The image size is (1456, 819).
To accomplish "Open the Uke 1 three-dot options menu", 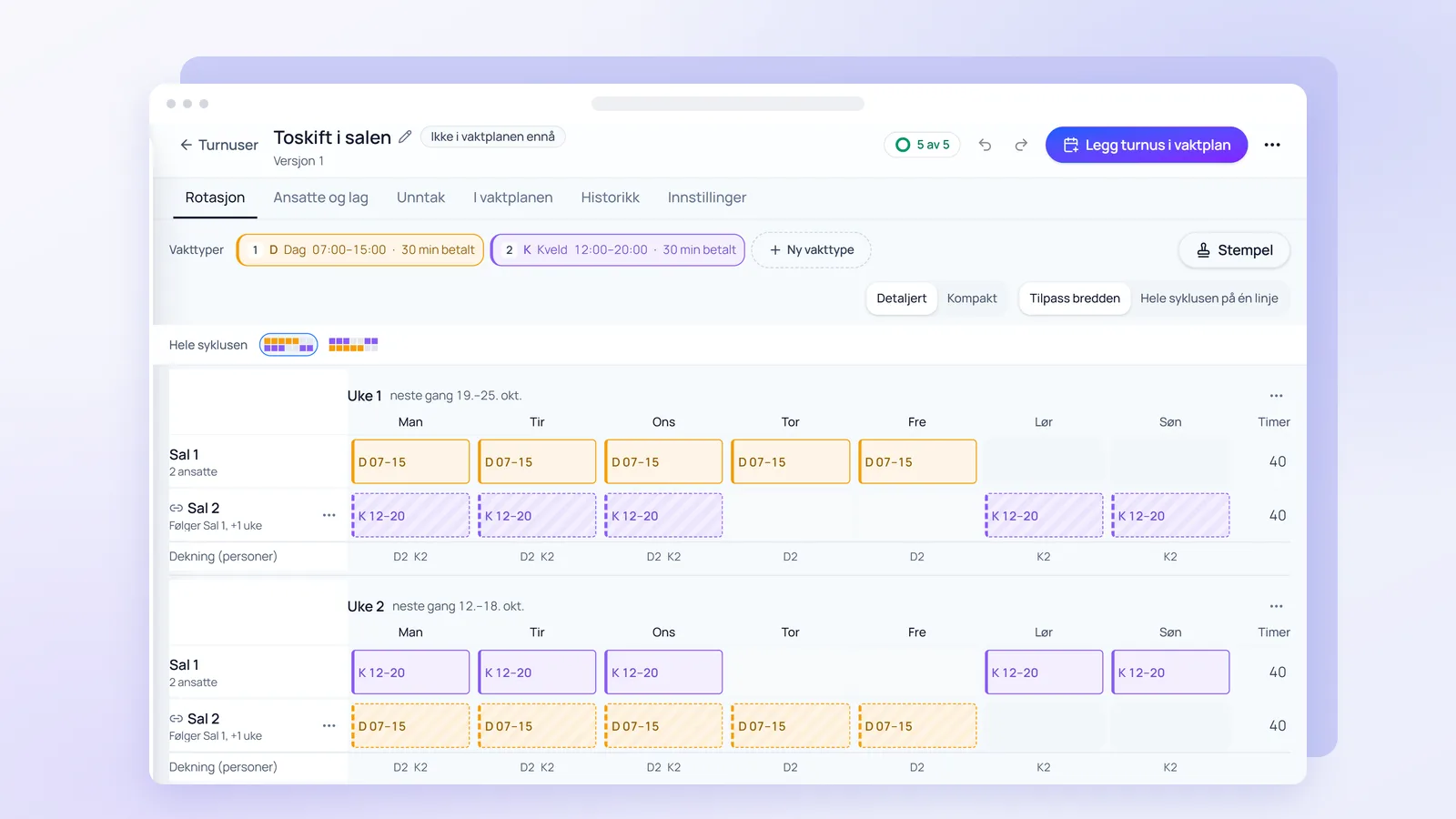I will 1276,396.
